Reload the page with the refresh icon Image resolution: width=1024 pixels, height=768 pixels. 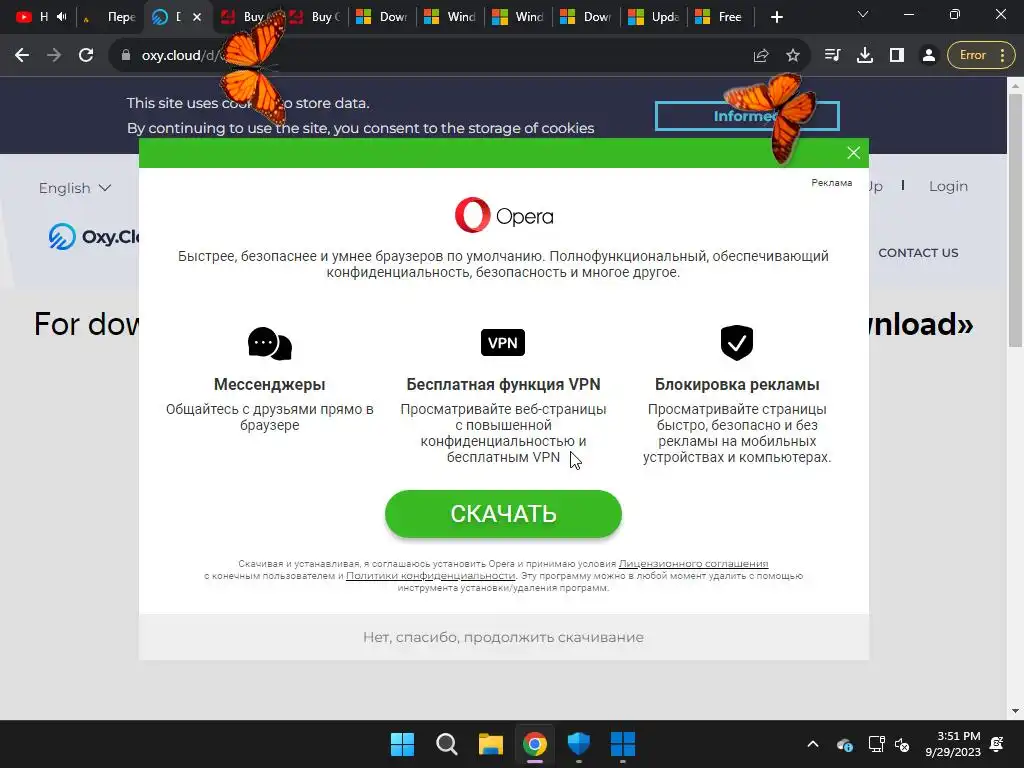click(x=86, y=56)
